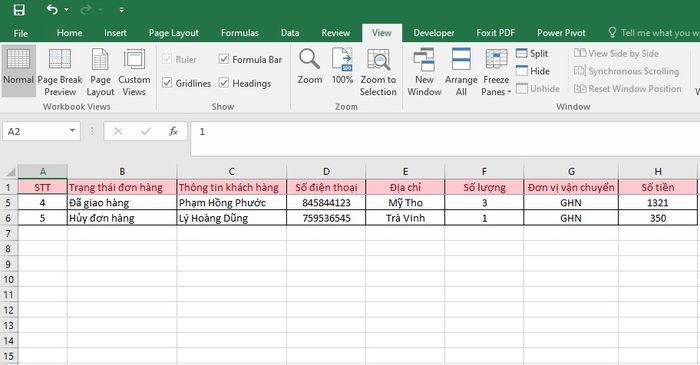This screenshot has width=700, height=365.
Task: Open the Developer tab
Action: pyautogui.click(x=433, y=33)
